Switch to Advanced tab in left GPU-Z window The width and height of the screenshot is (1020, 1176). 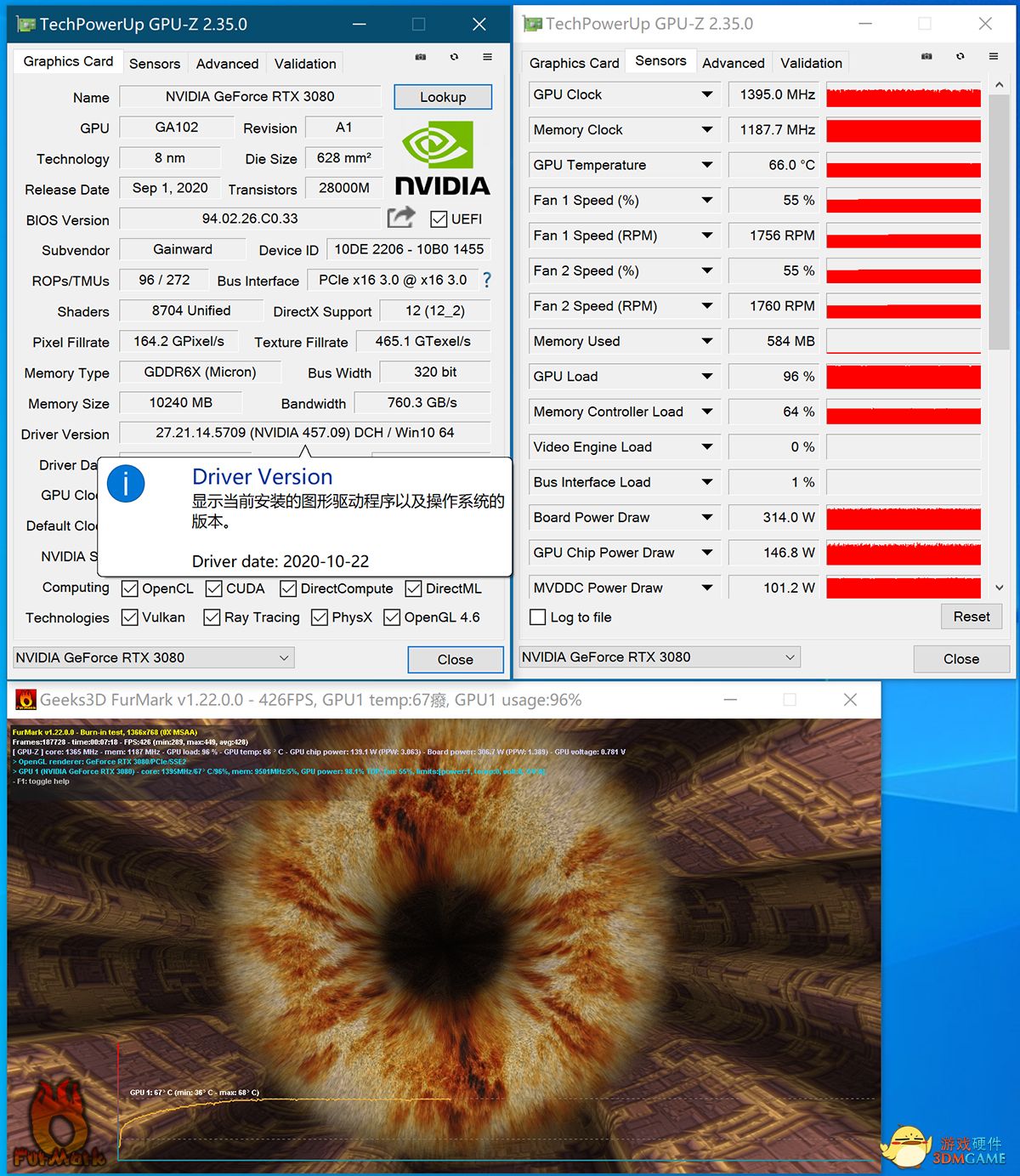click(x=227, y=64)
